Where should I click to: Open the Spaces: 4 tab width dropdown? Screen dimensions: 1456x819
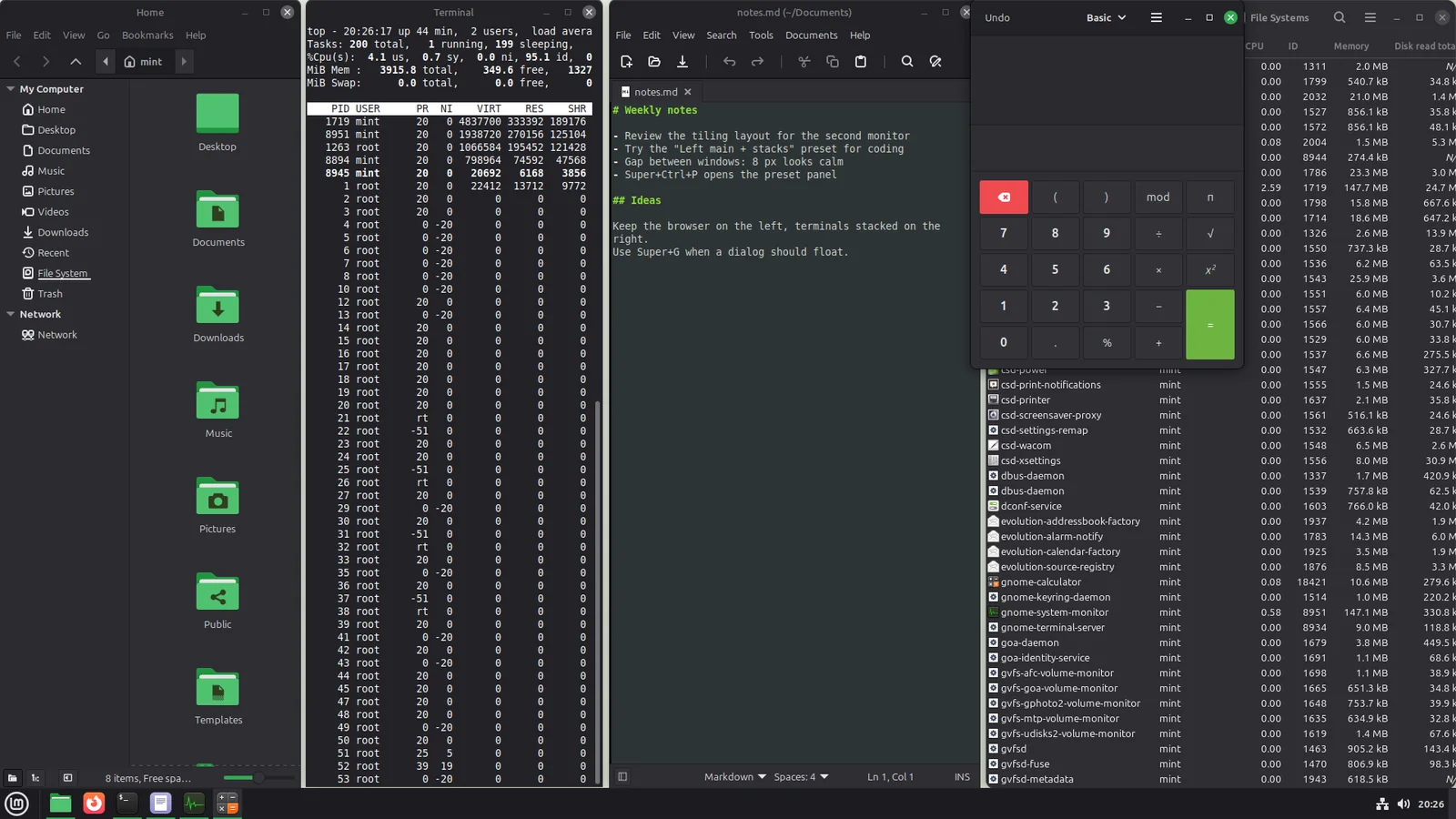click(x=801, y=777)
